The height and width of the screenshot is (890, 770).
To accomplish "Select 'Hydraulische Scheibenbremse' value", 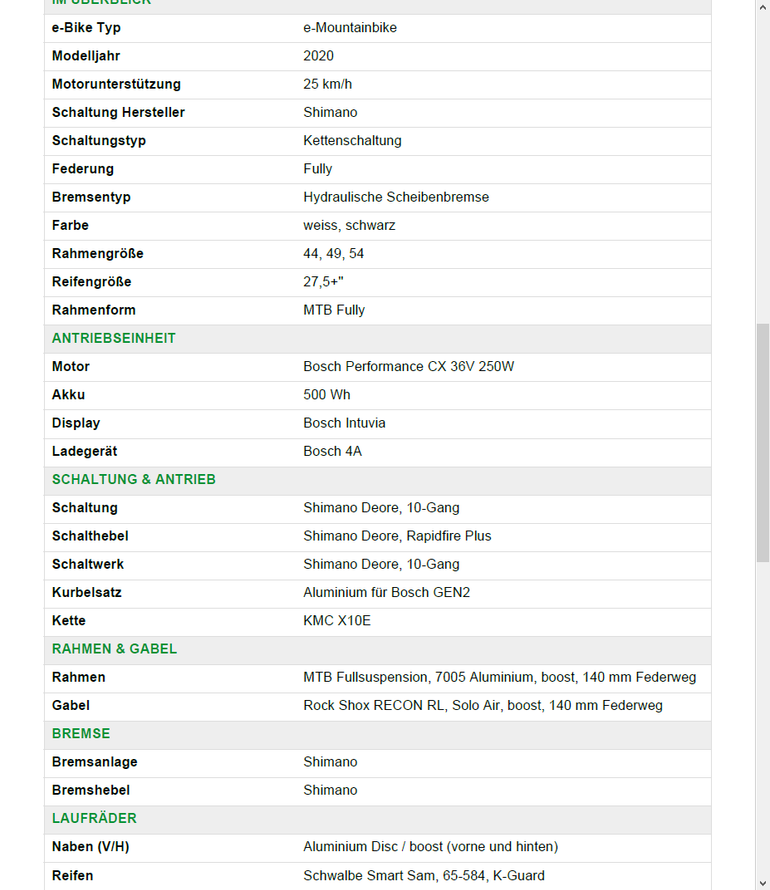I will point(396,197).
